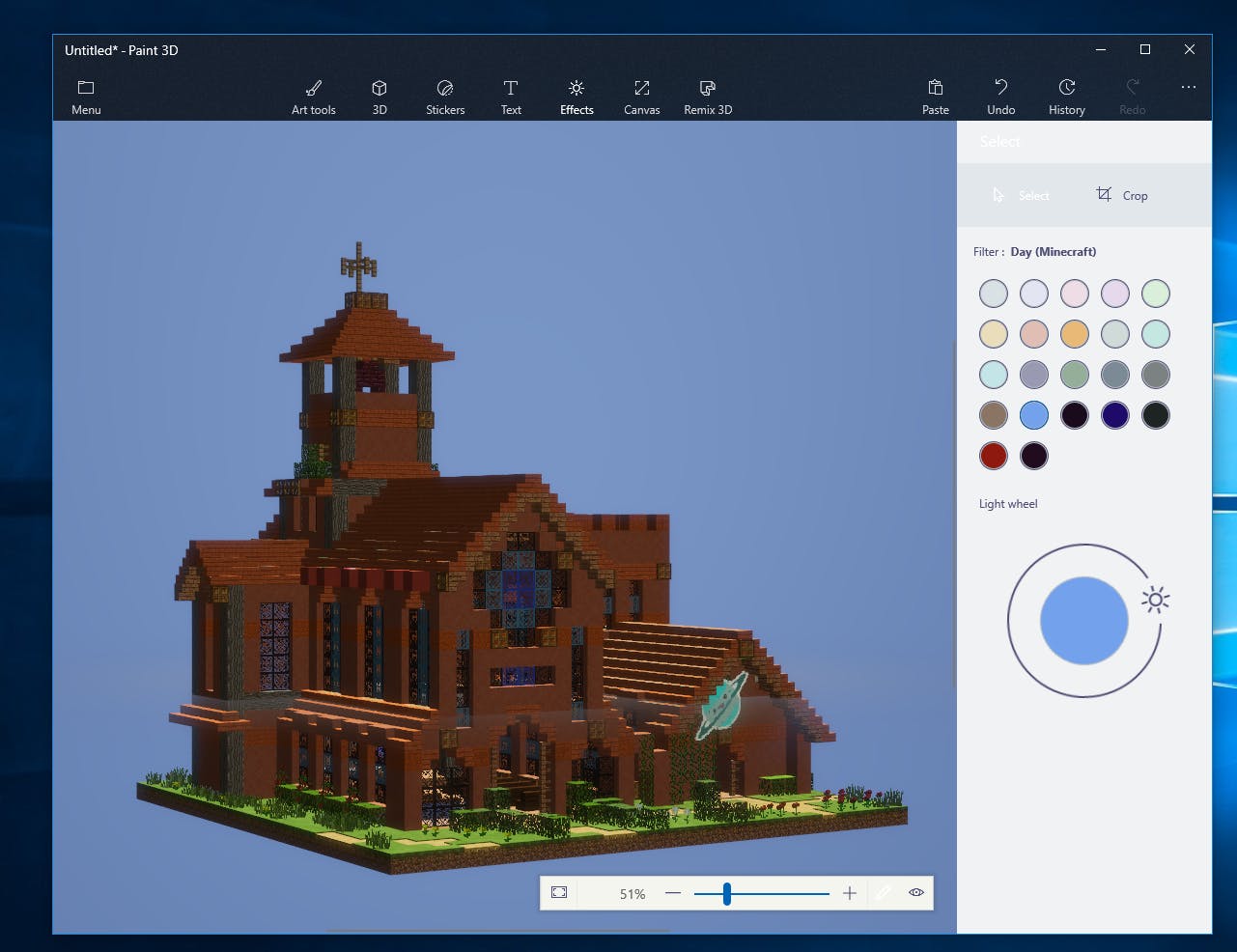Click the fit-to-screen icon in zoom bar
This screenshot has width=1237, height=952.
point(559,893)
